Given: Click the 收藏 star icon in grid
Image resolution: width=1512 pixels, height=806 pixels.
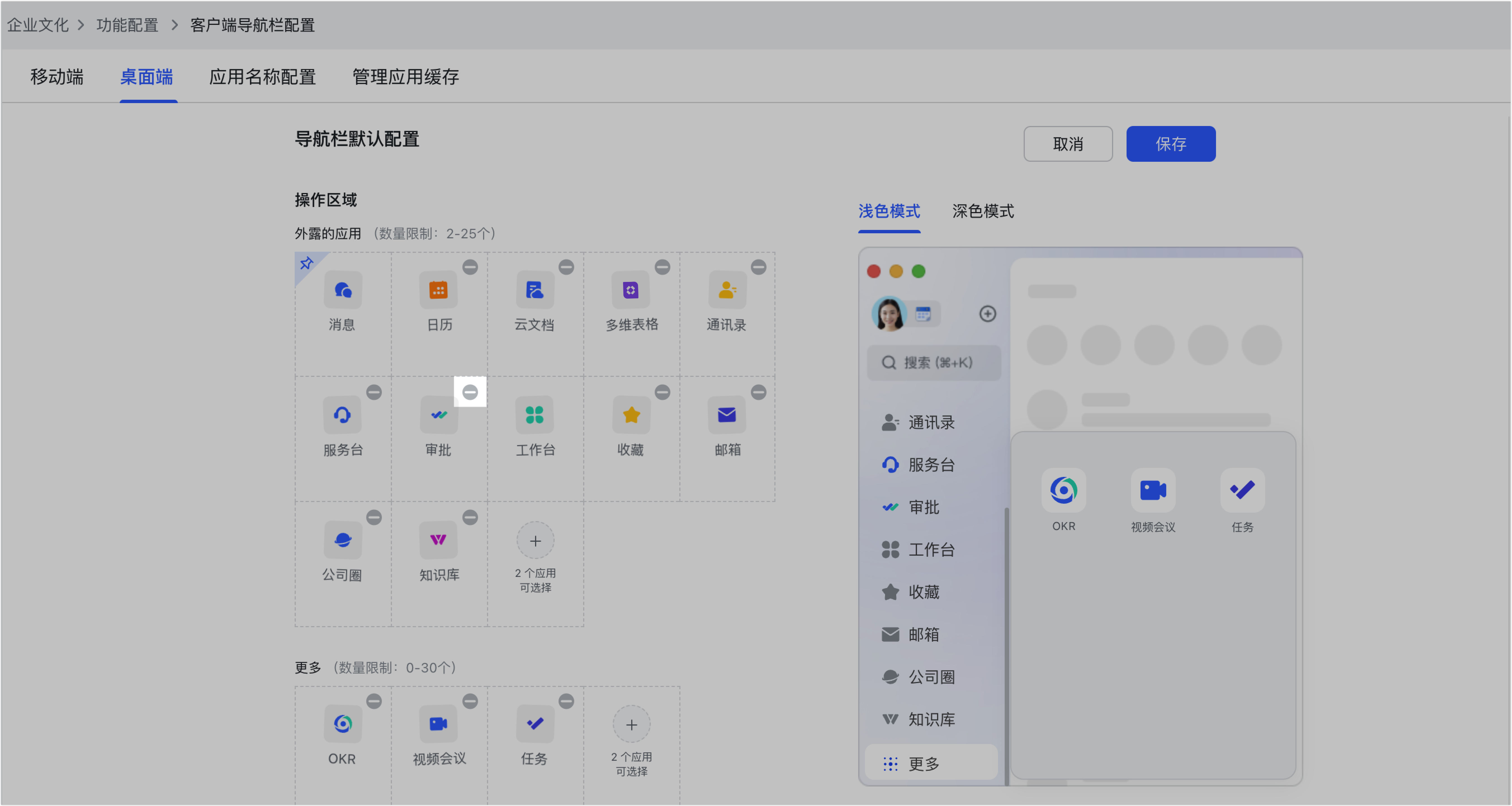Looking at the screenshot, I should [x=631, y=415].
